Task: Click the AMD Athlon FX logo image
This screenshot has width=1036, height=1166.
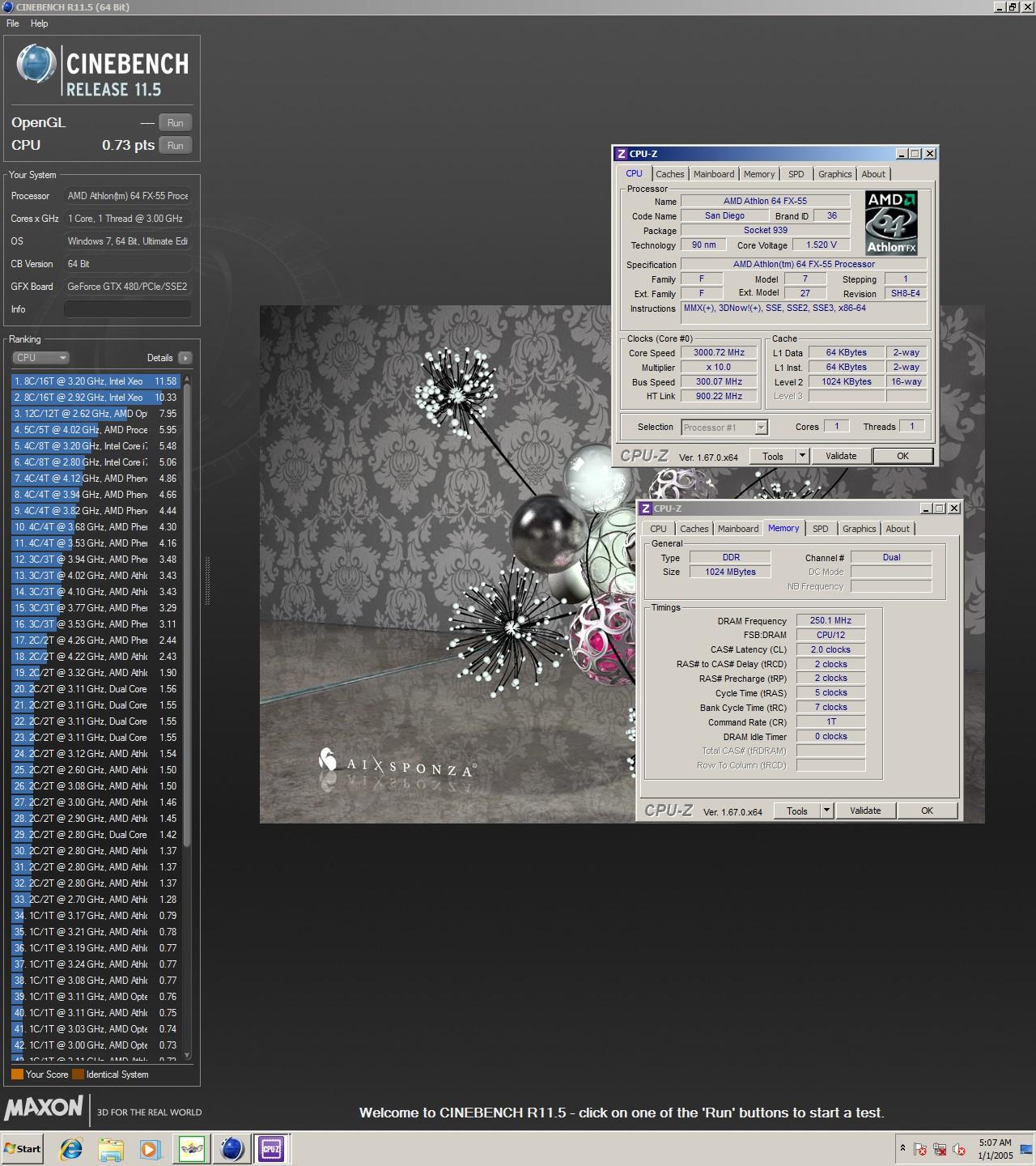Action: coord(890,223)
